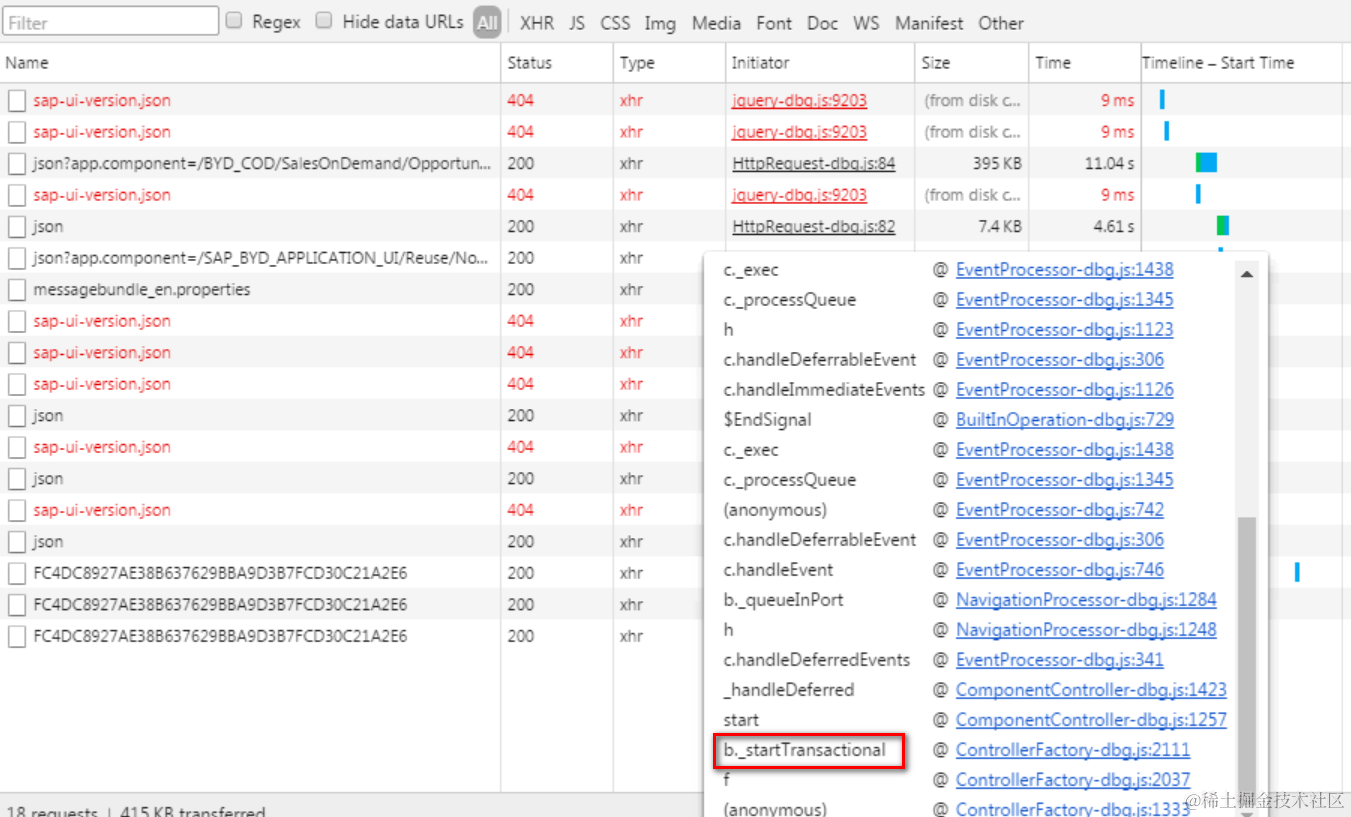Image resolution: width=1351 pixels, height=817 pixels.
Task: Select the json?app.component=/SAP_BYD_APPLICATION_UI/Reuse request
Action: click(x=262, y=258)
